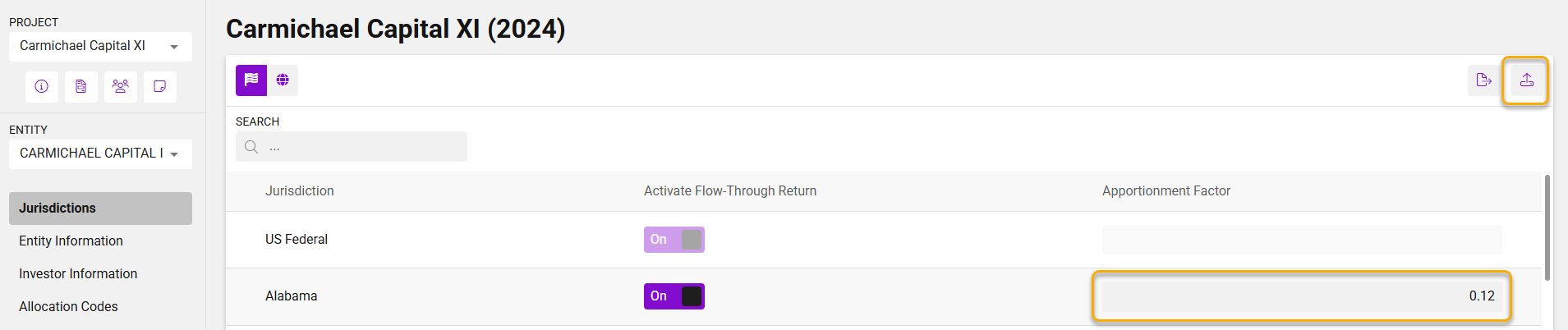
Task: Open the Jurisdictions section
Action: (100, 209)
